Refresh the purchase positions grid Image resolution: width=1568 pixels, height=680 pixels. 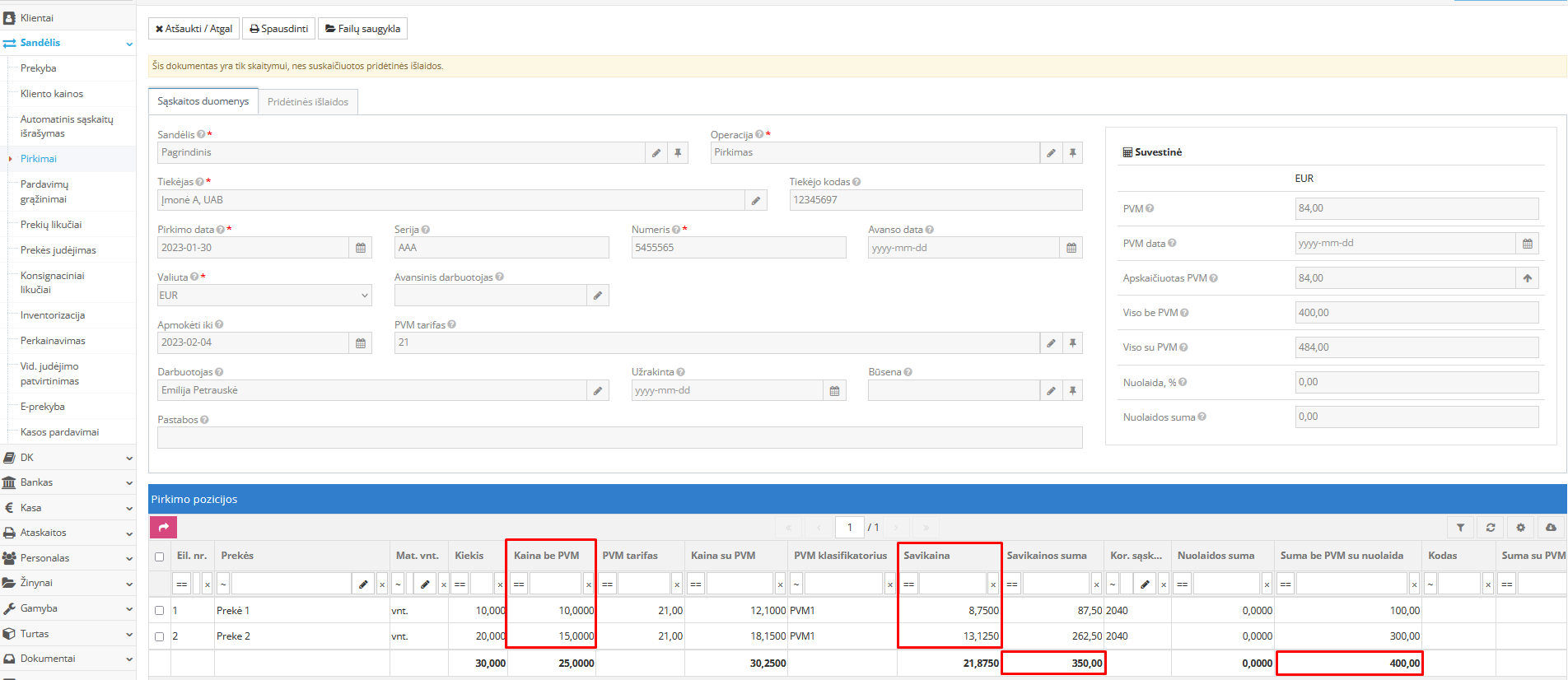tap(1491, 528)
